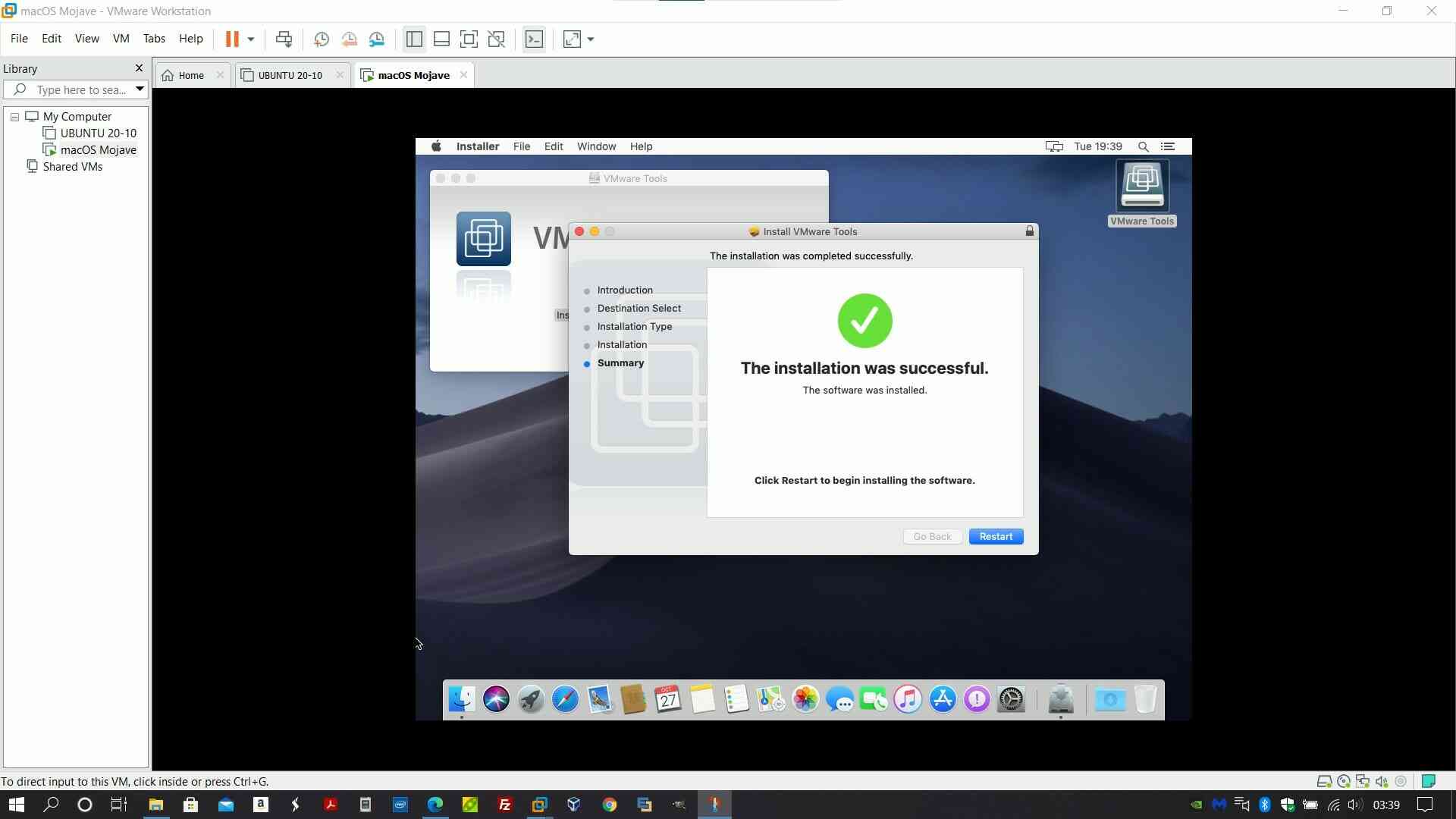Image resolution: width=1456 pixels, height=819 pixels.
Task: Click the Spotlight search icon
Action: [1143, 146]
